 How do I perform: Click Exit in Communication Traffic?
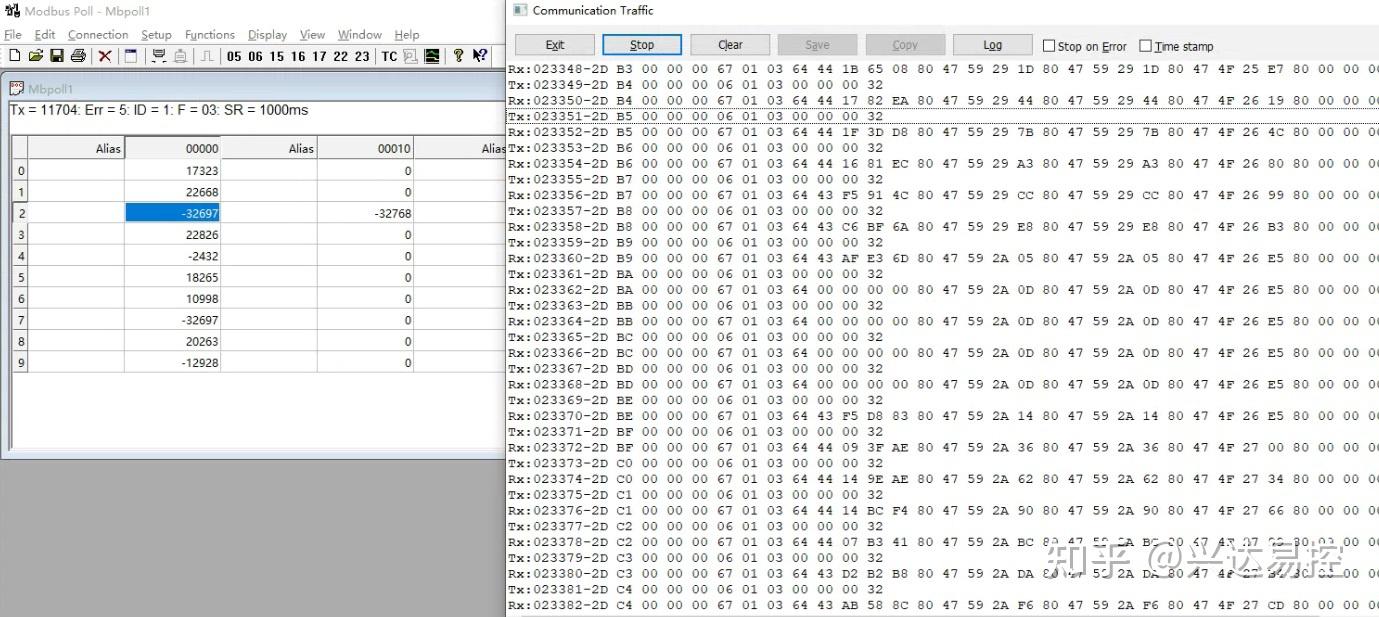point(555,45)
